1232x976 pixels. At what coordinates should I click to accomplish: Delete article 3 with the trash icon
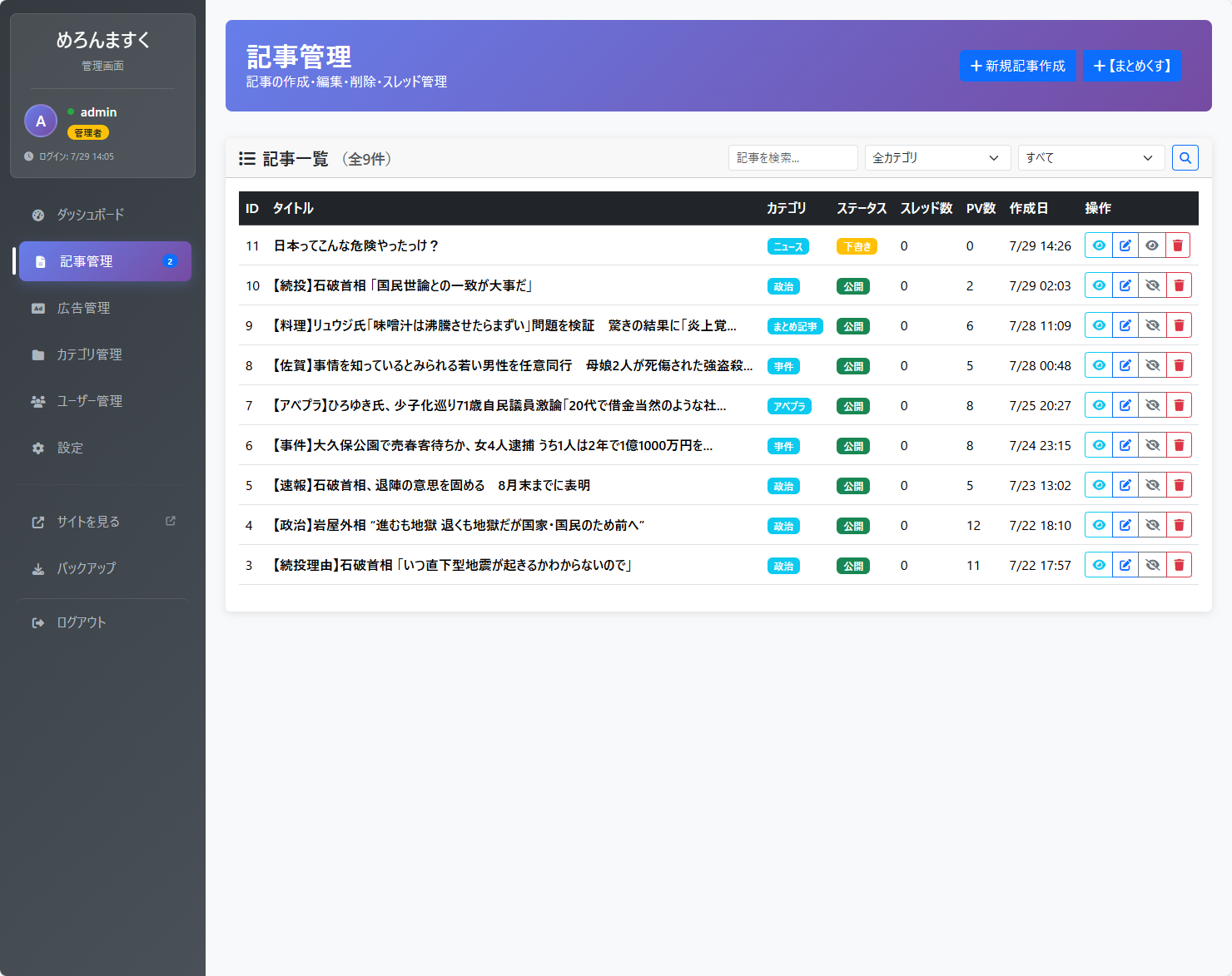click(x=1179, y=565)
